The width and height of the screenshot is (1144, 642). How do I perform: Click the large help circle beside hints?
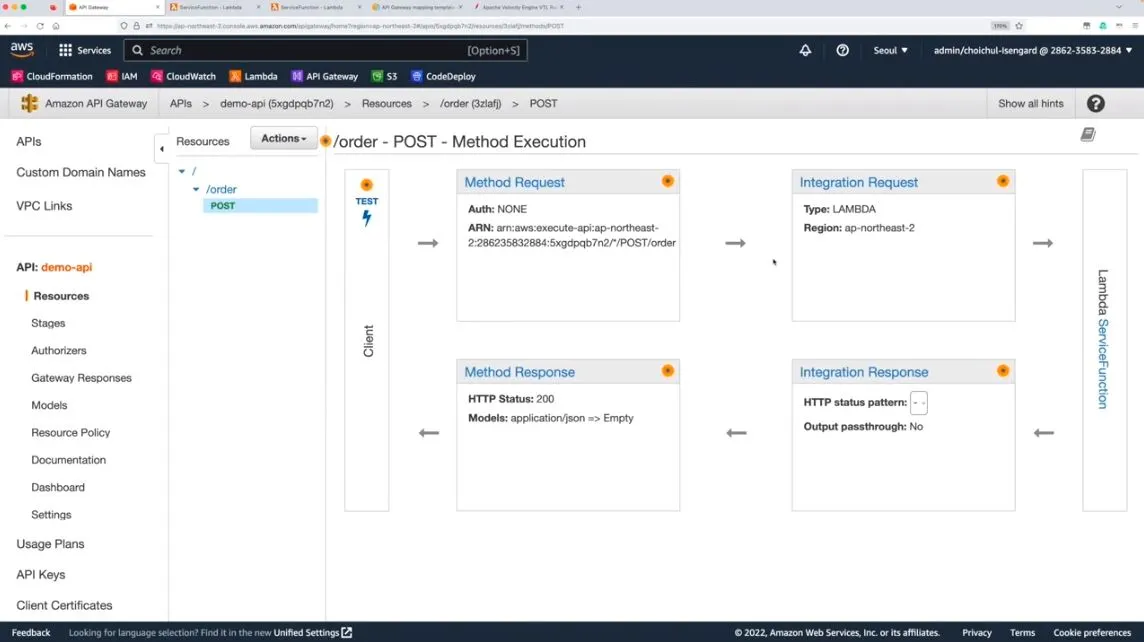click(x=1095, y=104)
